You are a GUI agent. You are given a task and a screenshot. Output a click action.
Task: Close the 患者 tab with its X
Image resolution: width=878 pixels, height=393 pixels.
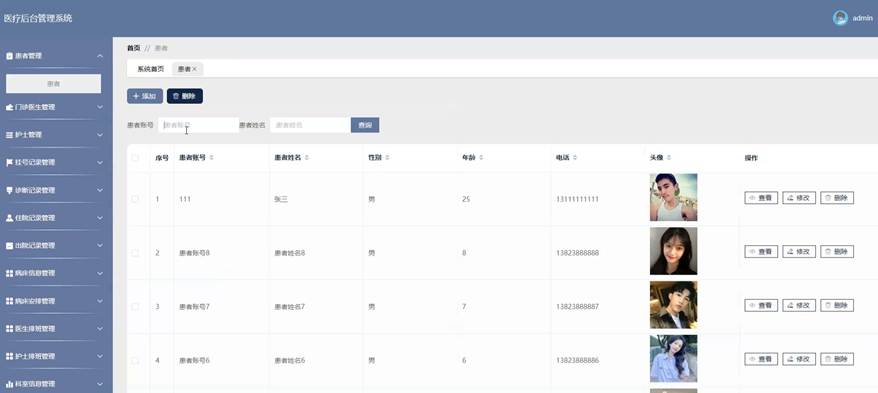[194, 69]
